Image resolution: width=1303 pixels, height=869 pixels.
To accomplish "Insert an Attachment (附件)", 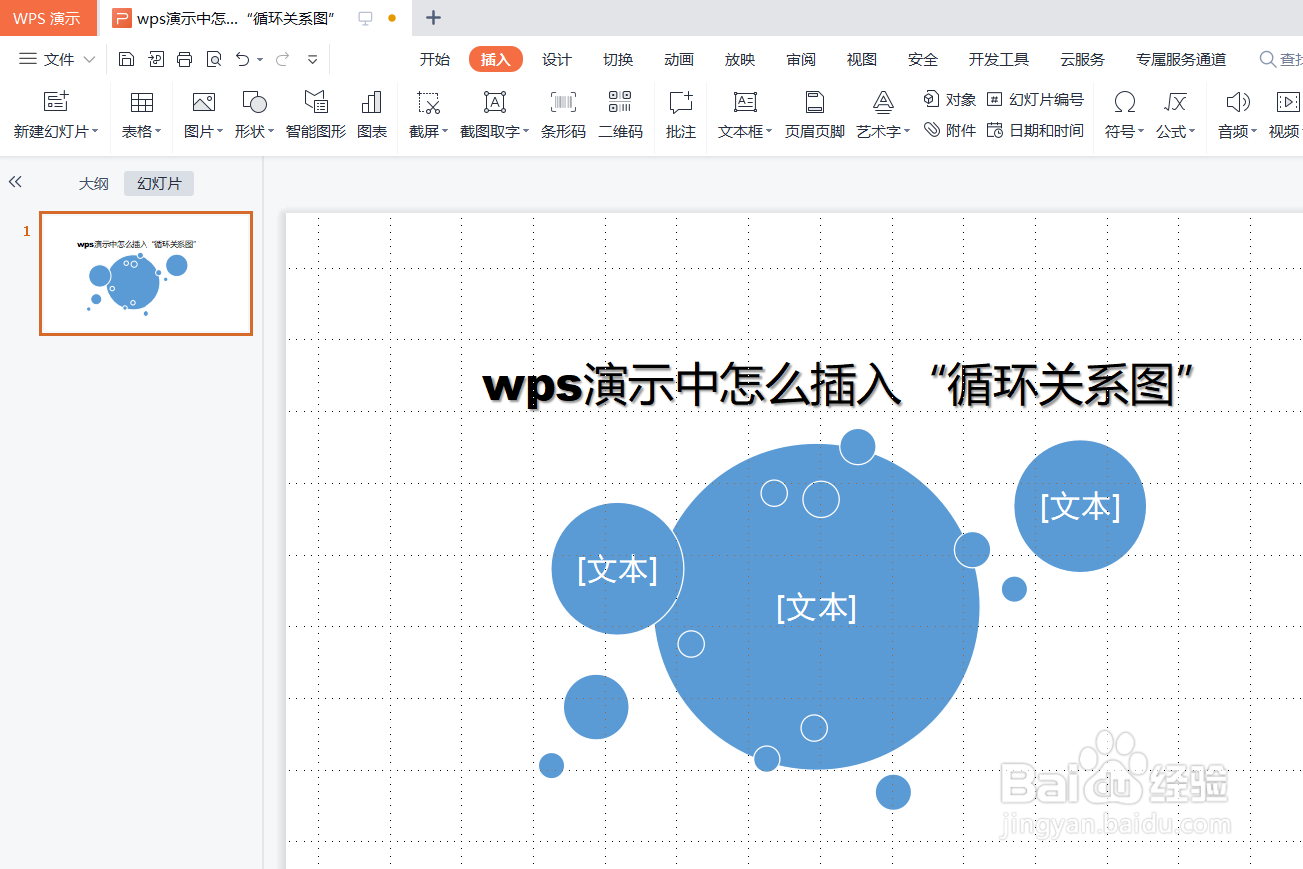I will tap(949, 130).
